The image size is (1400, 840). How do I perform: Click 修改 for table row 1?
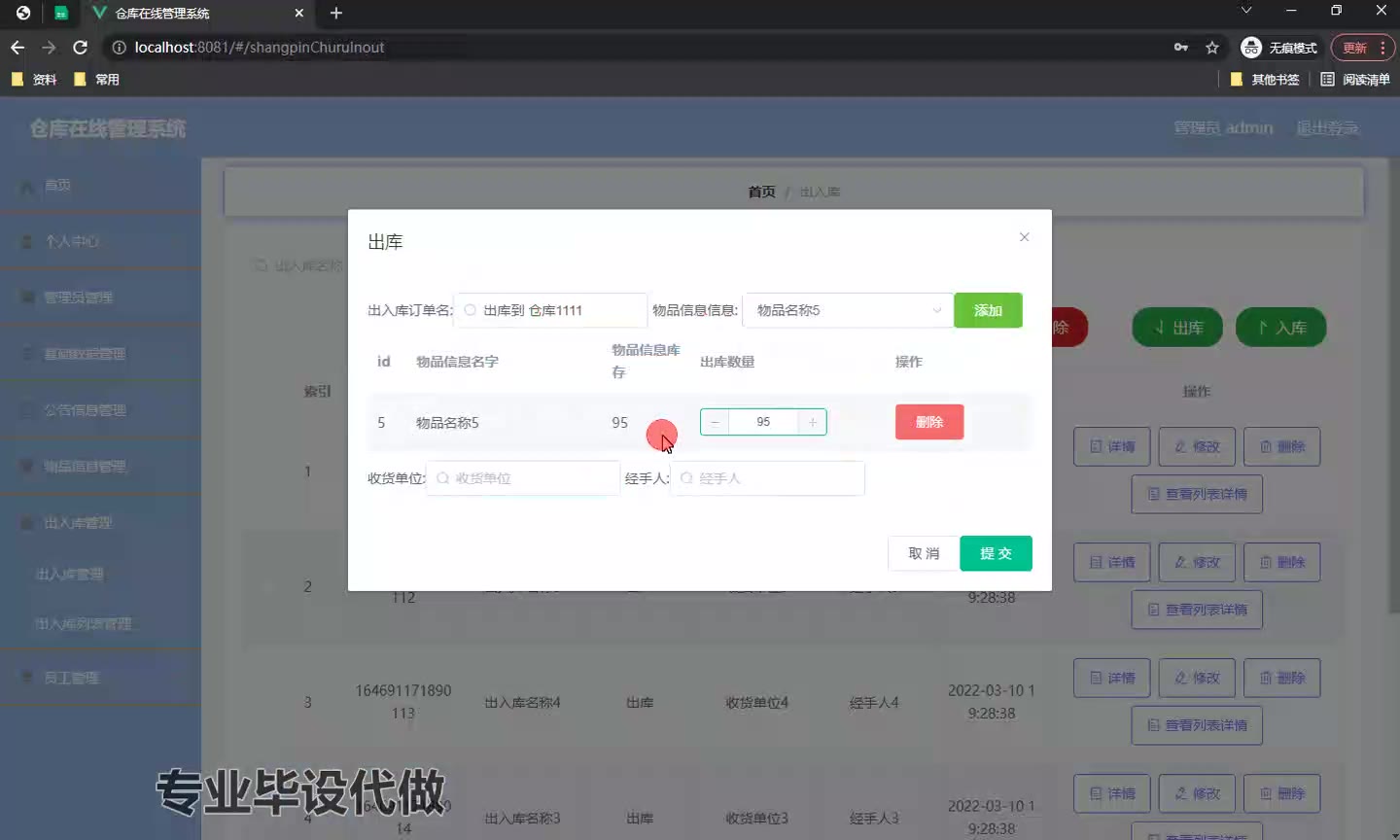coord(1197,446)
